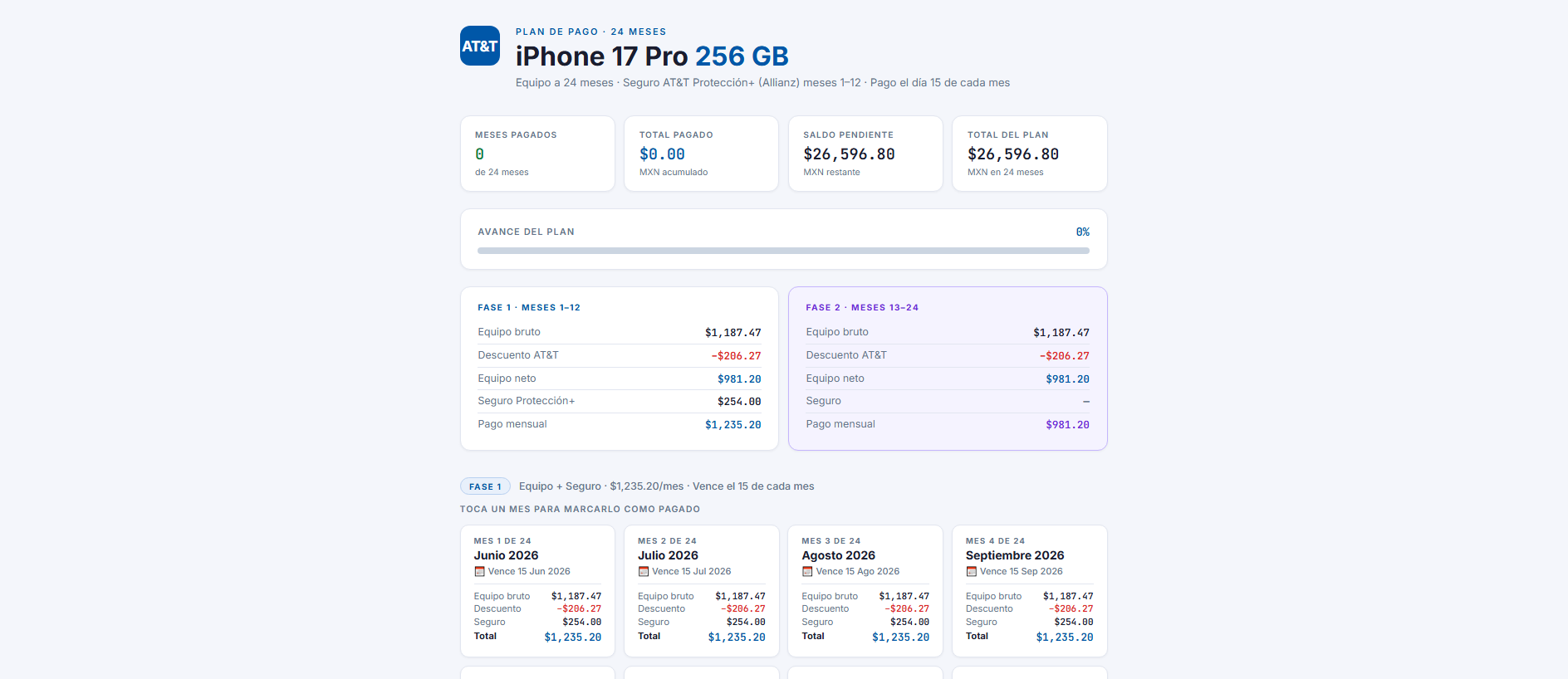Click the TOTAL DEL PLAN label
1568x679 pixels.
pyautogui.click(x=1007, y=134)
